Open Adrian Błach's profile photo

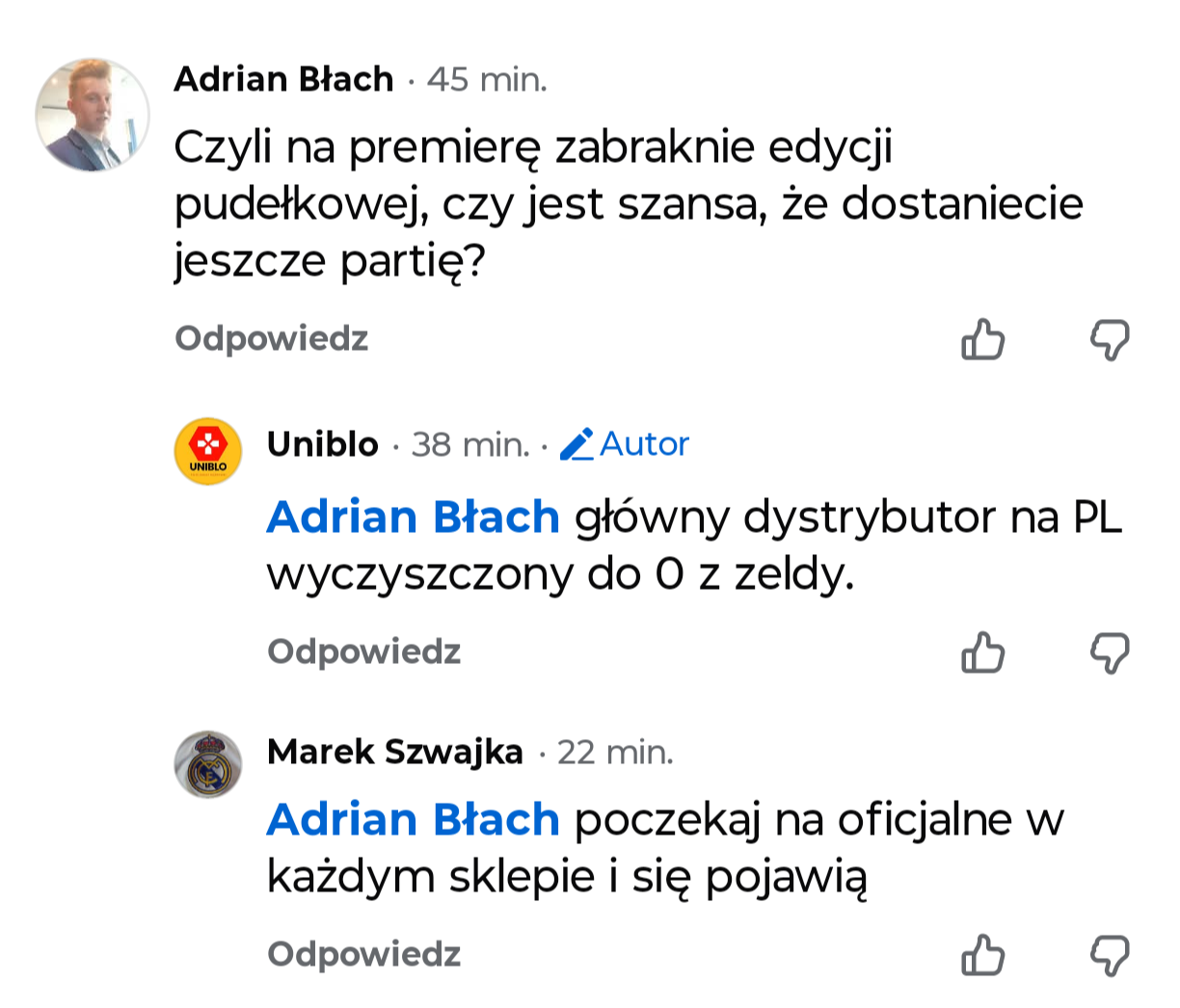(x=93, y=115)
